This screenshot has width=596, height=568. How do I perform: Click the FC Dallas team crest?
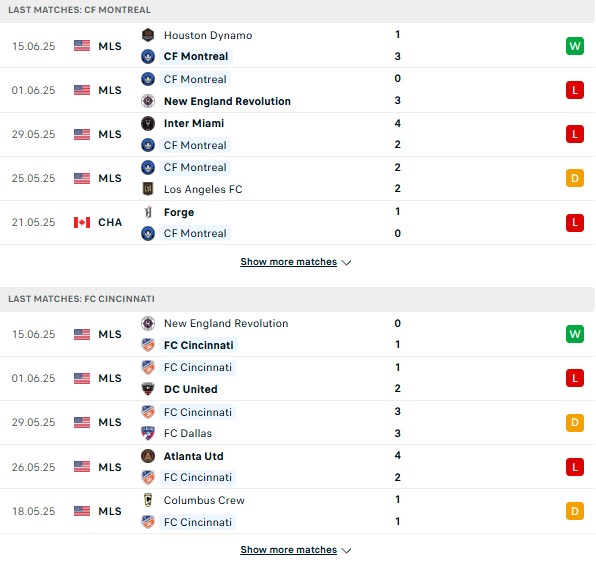point(147,433)
